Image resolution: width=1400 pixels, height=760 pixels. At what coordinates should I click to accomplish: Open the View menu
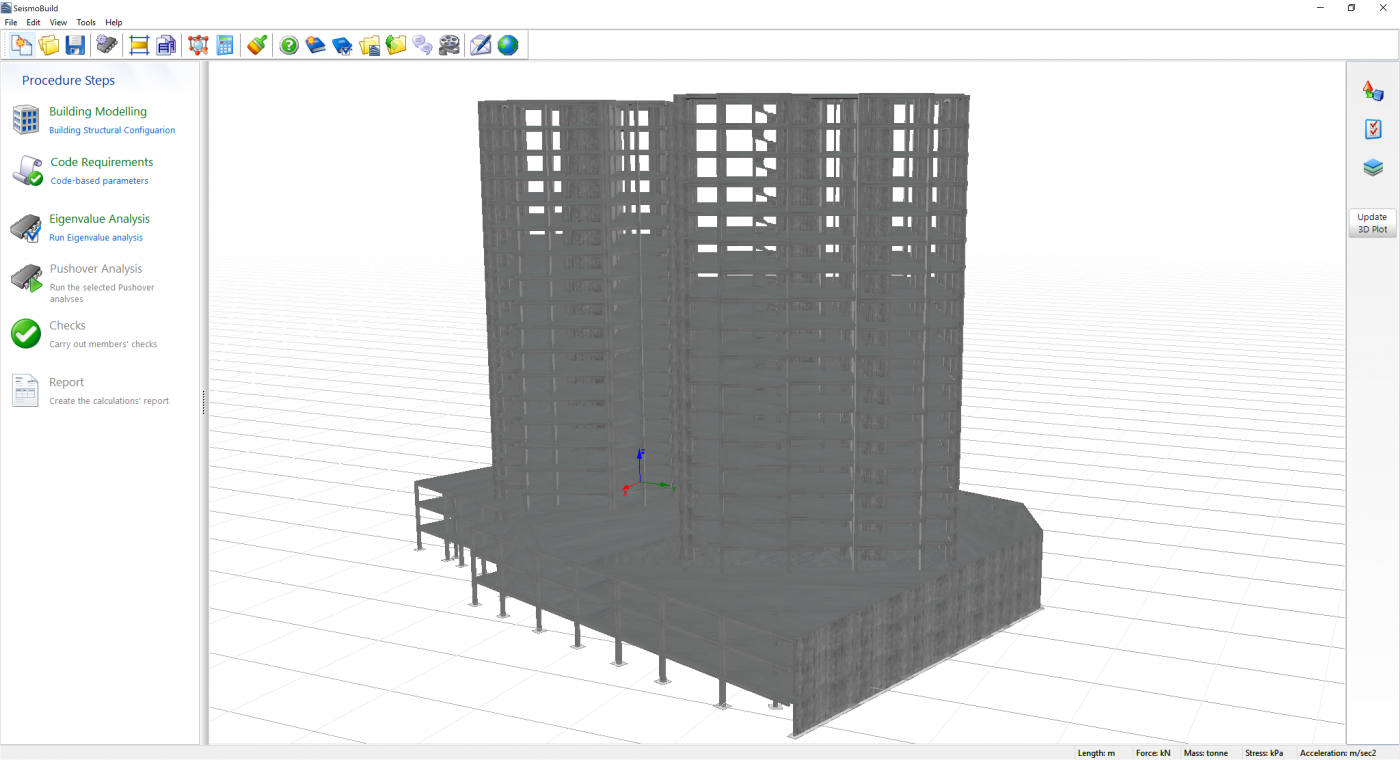tap(58, 22)
